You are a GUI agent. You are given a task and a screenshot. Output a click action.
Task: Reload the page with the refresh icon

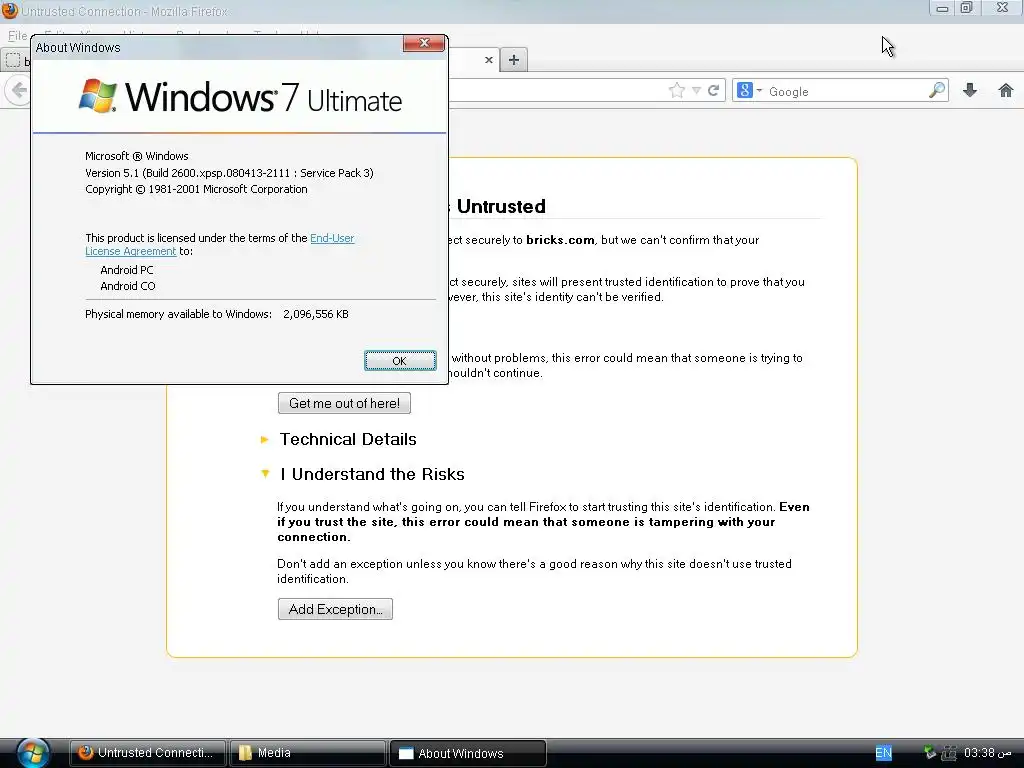pyautogui.click(x=714, y=91)
